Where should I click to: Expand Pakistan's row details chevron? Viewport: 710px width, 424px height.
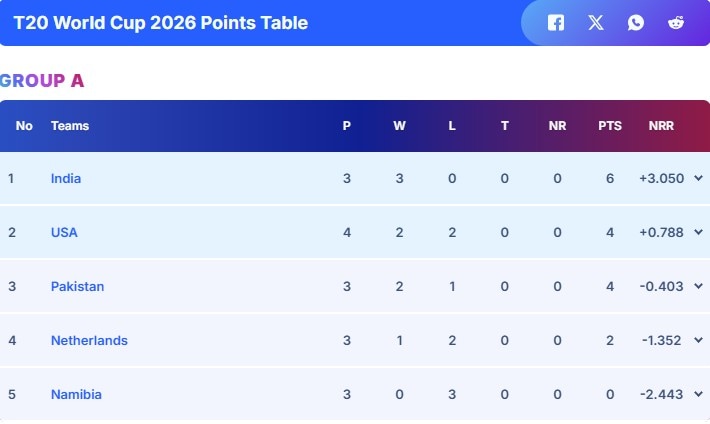(x=698, y=286)
